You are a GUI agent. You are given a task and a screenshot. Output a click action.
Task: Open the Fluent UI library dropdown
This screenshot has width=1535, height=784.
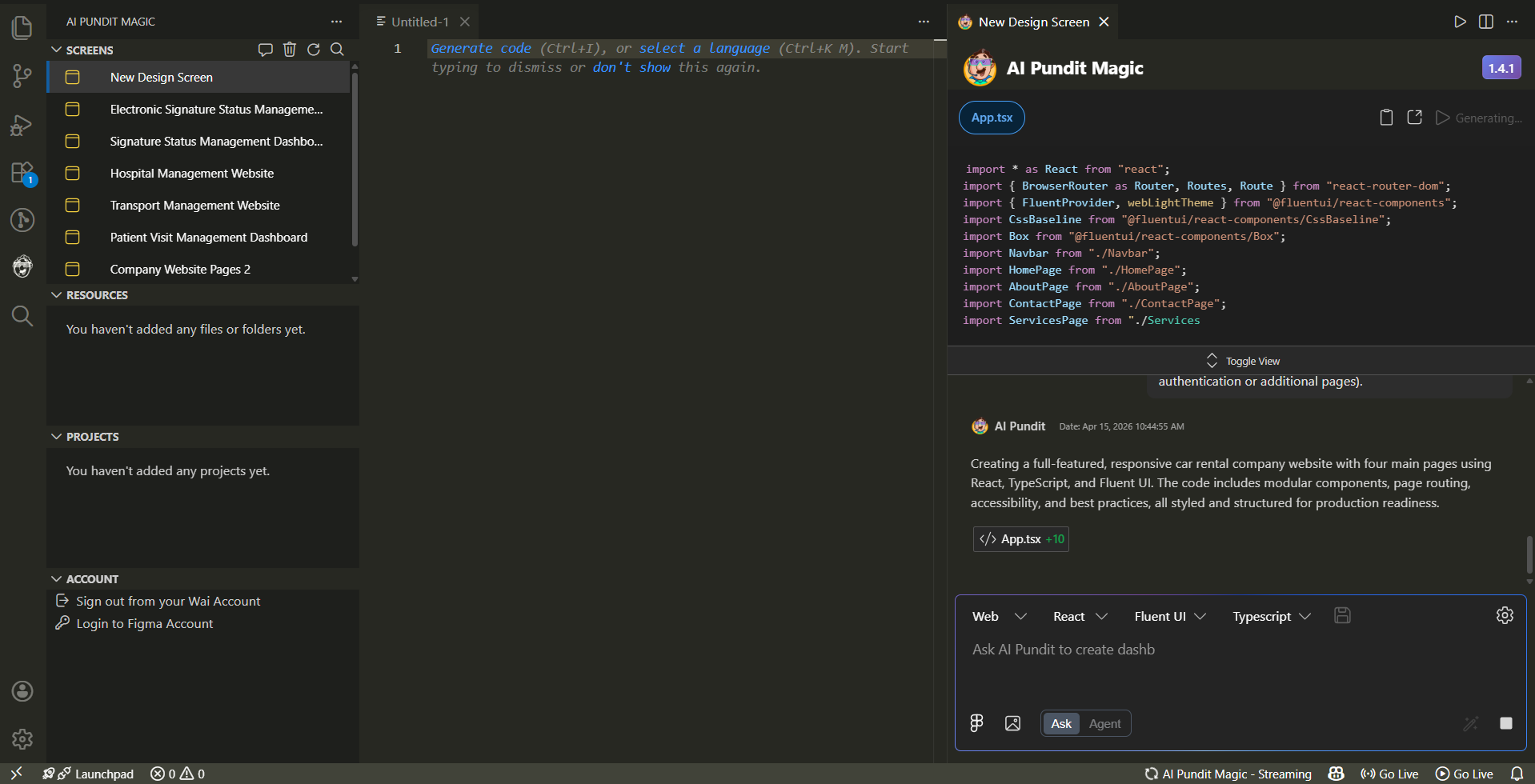[x=1170, y=616]
